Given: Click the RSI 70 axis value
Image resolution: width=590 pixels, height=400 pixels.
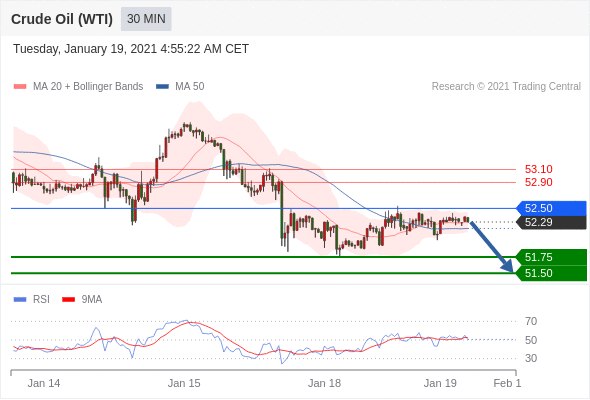Looking at the screenshot, I should pyautogui.click(x=531, y=321).
